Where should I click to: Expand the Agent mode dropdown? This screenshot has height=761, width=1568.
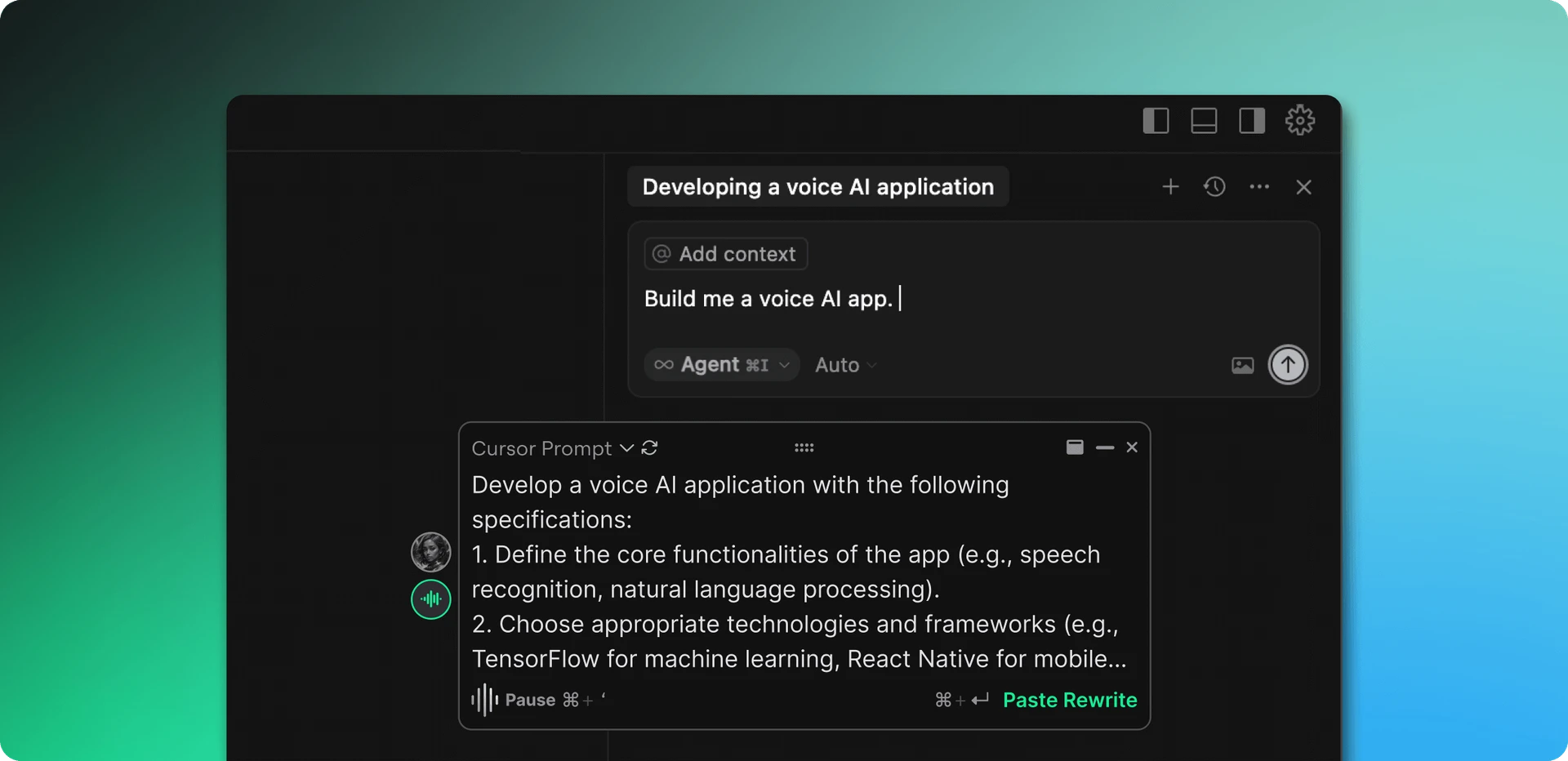tap(721, 365)
